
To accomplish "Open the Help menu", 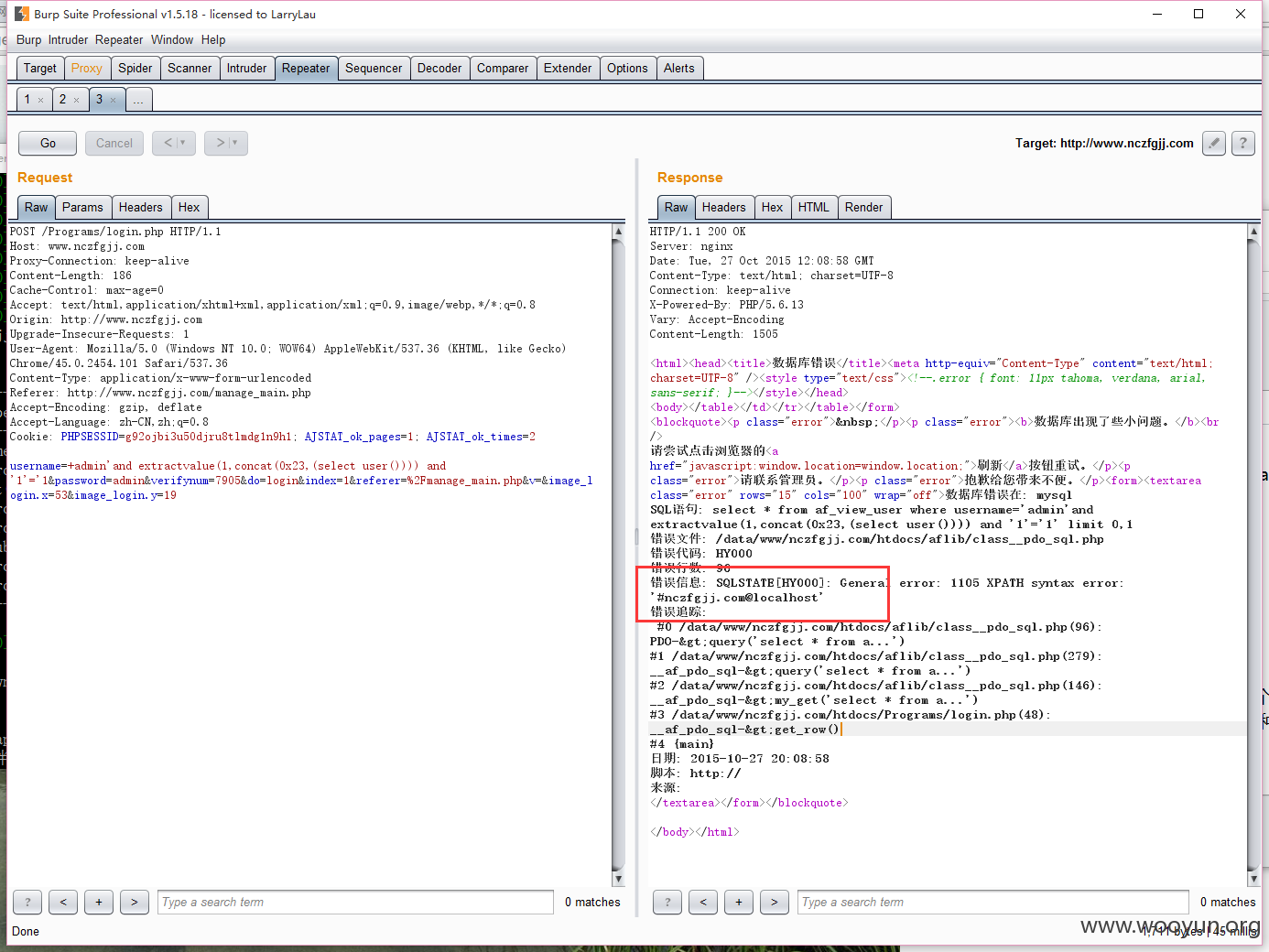I will [x=213, y=39].
